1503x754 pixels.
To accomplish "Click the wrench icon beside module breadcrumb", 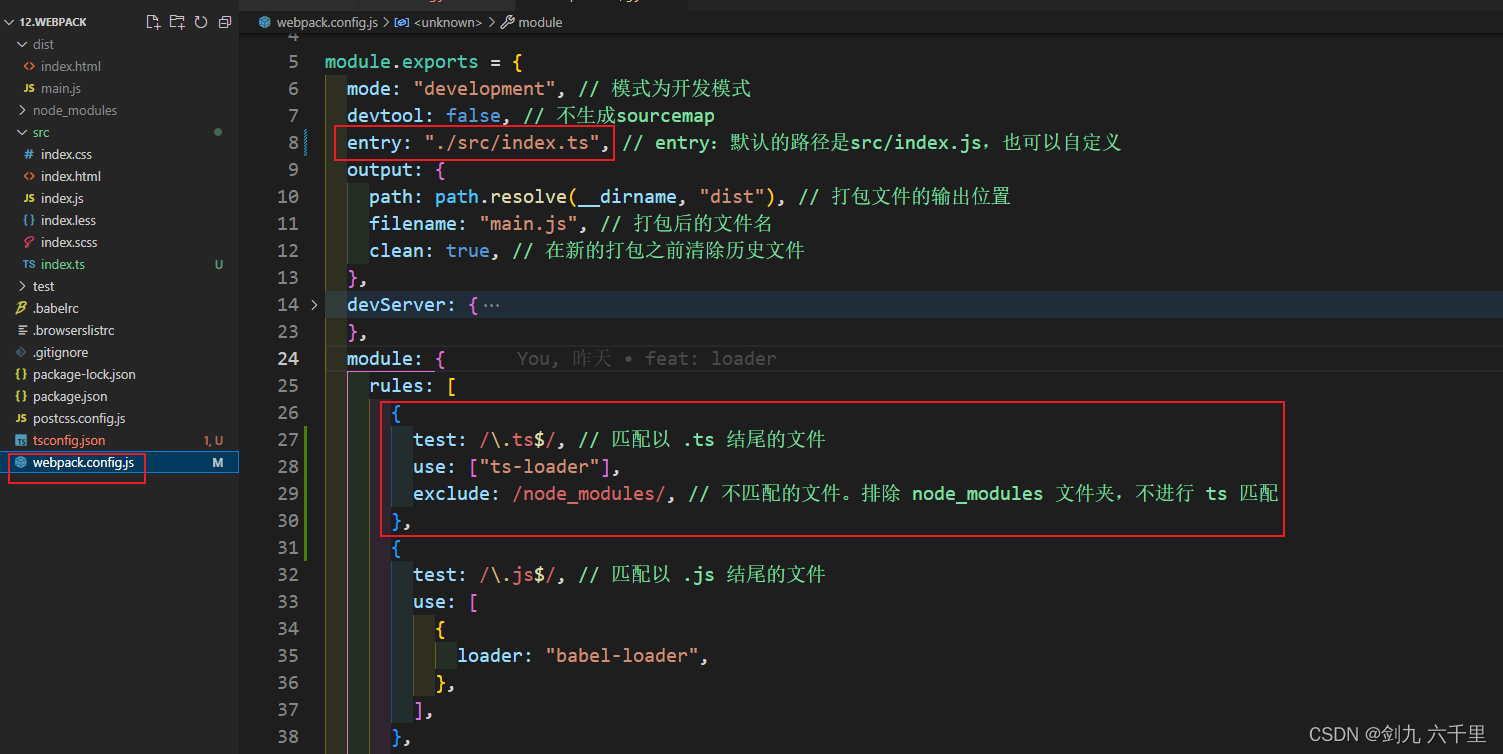I will [x=507, y=22].
